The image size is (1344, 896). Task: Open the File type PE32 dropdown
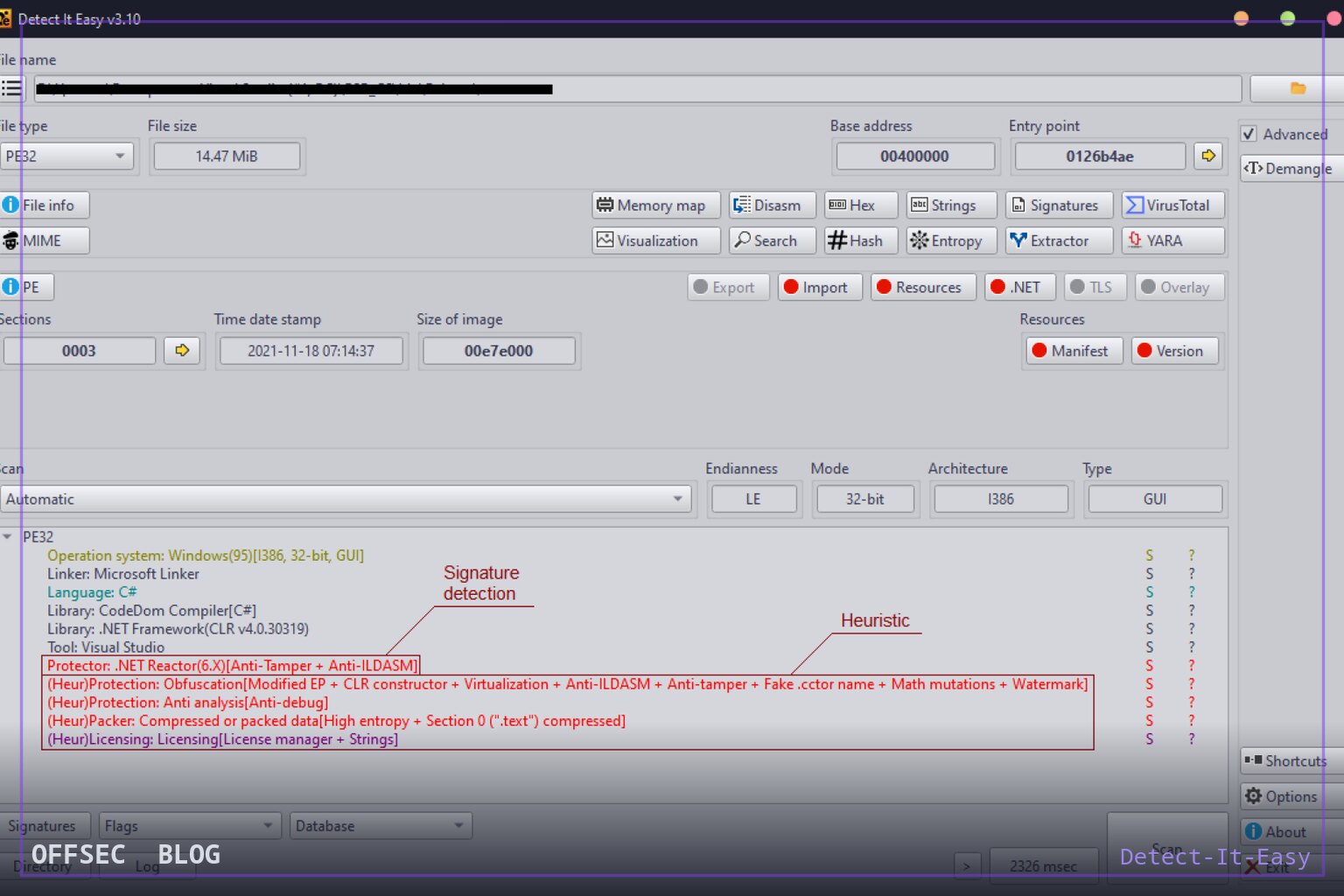[x=66, y=156]
